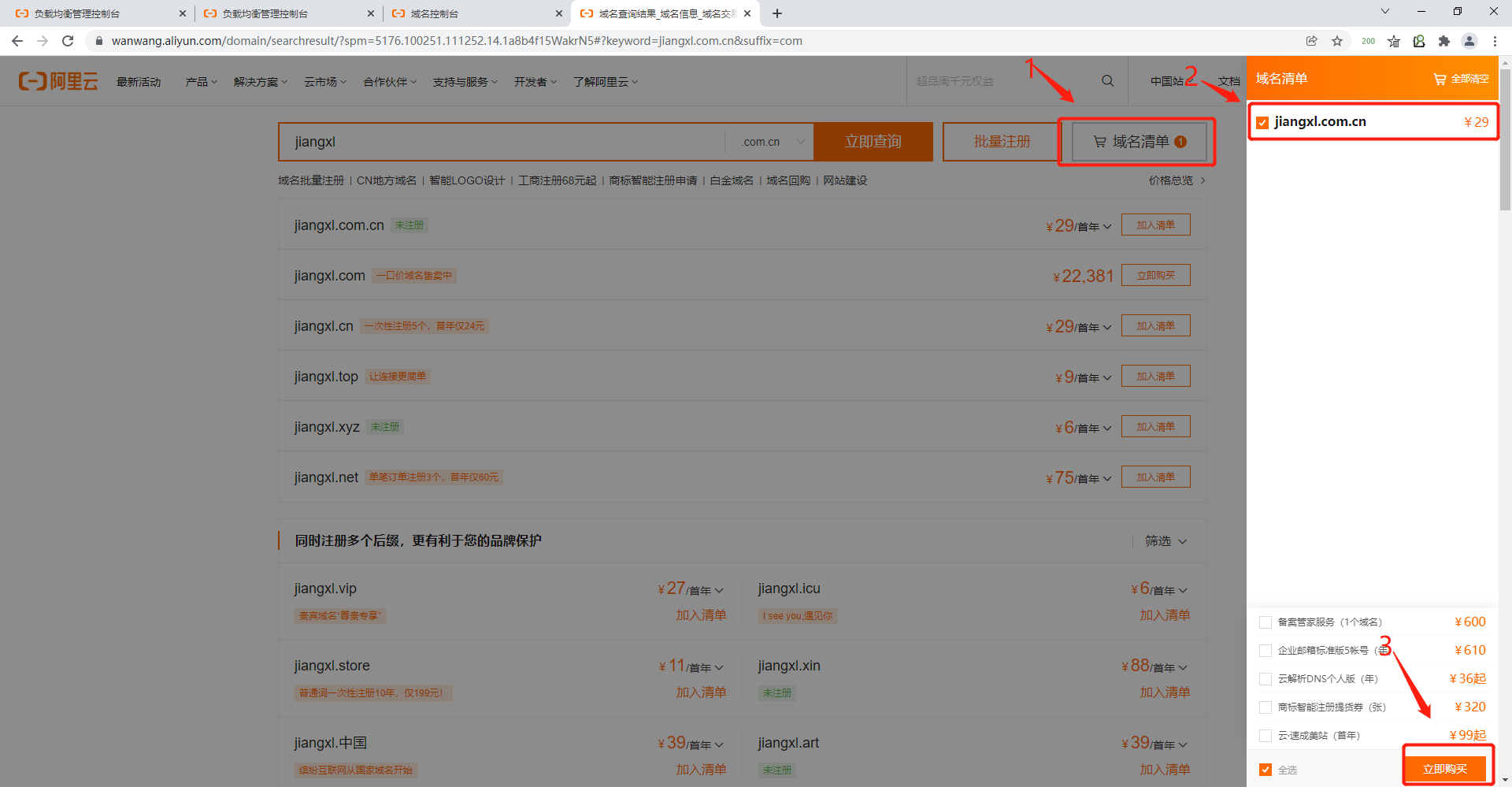Expand price options for jiangxl.top
Viewport: 1512px width, 787px height.
click(1107, 378)
